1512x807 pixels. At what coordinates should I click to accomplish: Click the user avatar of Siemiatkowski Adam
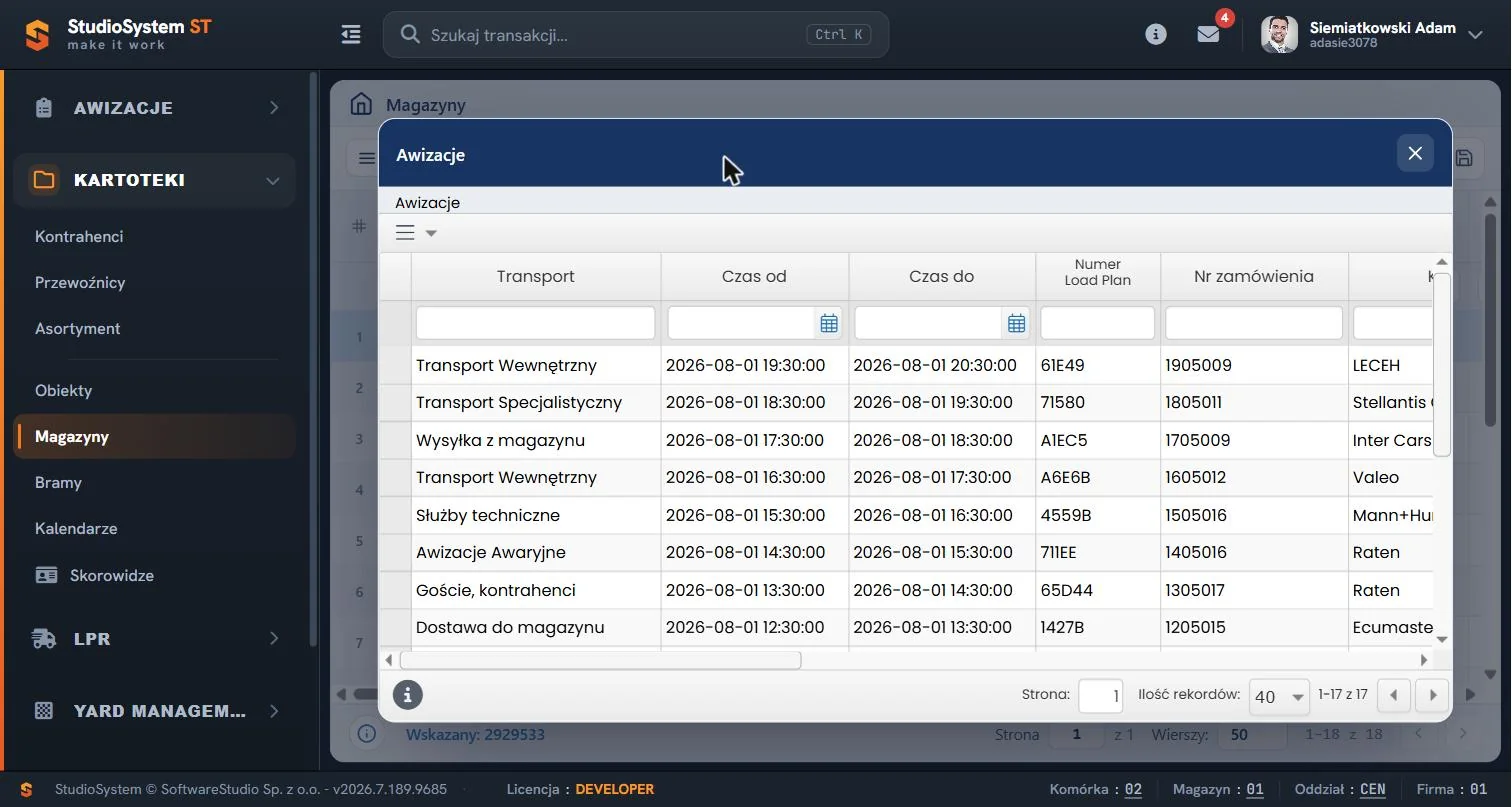pos(1279,35)
